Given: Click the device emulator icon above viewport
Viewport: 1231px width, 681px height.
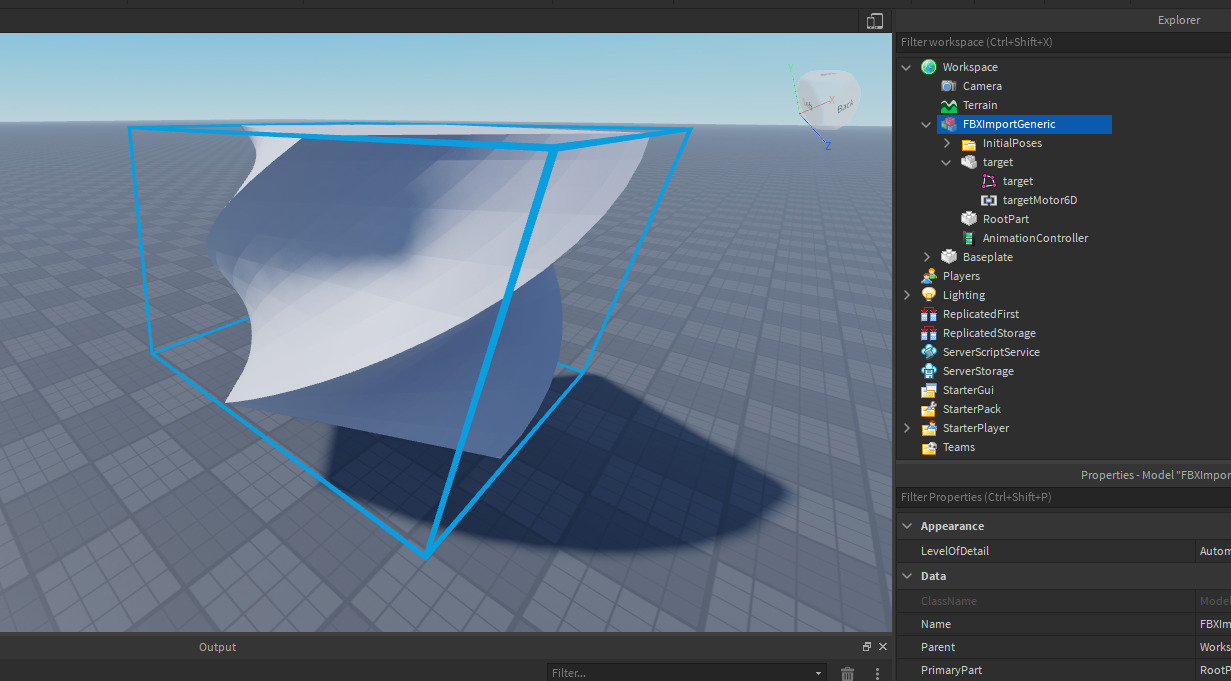Looking at the screenshot, I should click(x=875, y=21).
